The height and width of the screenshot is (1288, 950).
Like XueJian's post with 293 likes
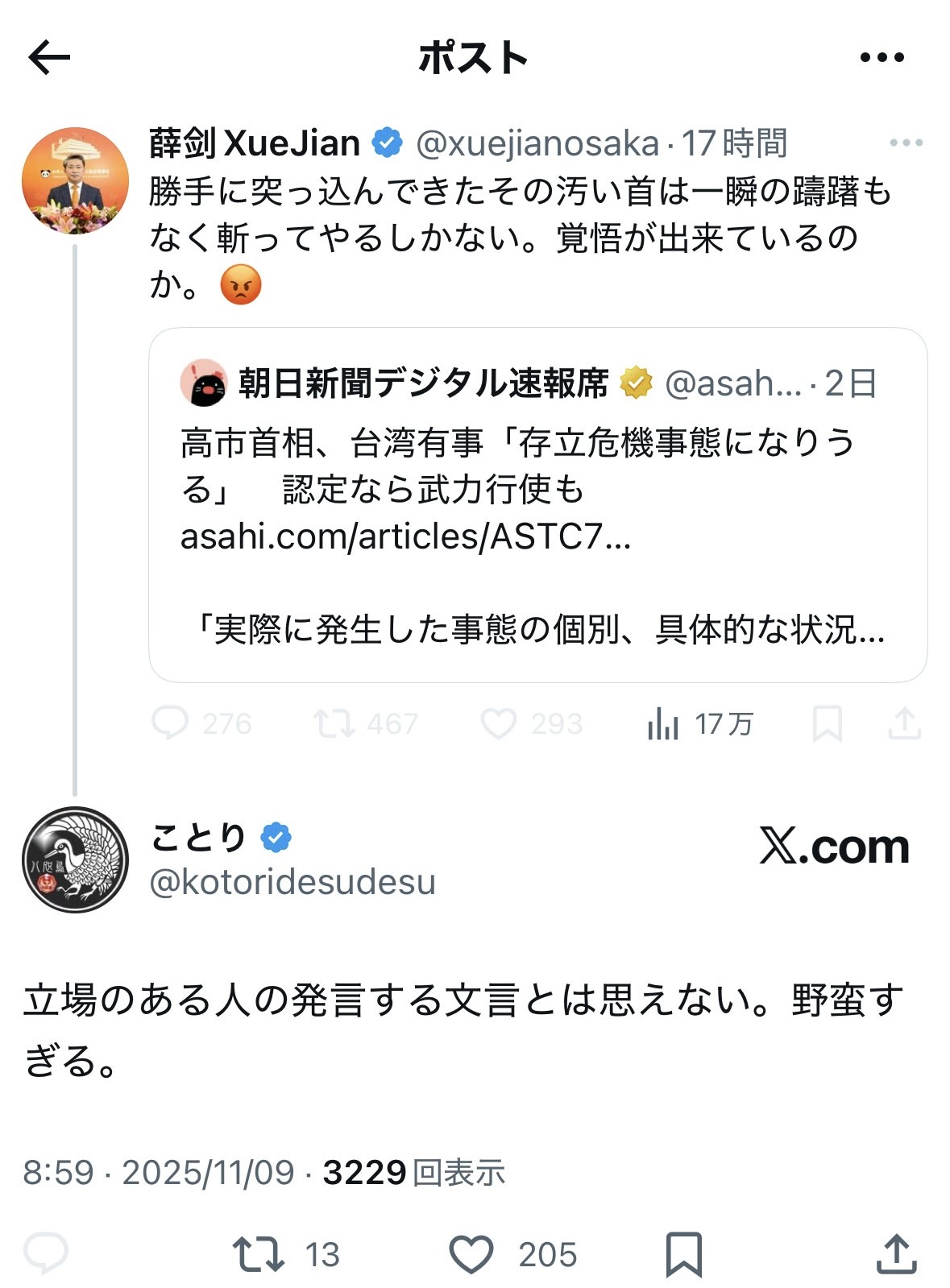[x=499, y=723]
